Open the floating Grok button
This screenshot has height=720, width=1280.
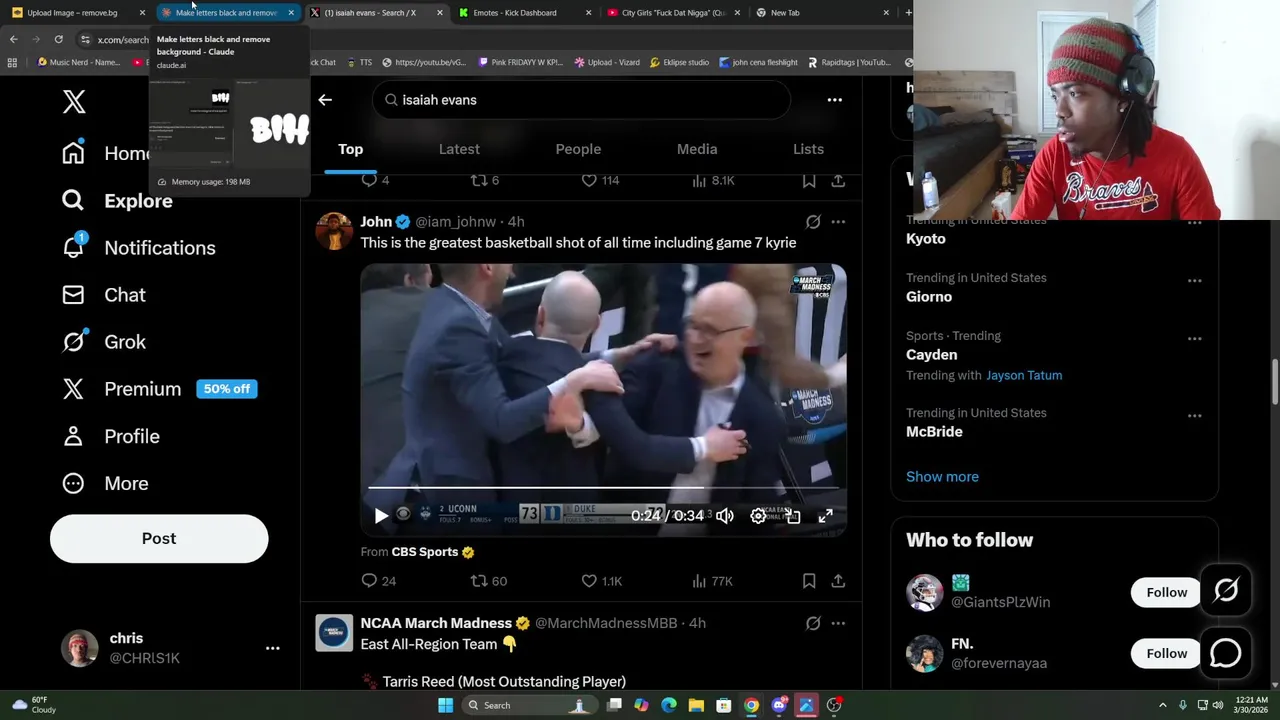[x=1226, y=592]
